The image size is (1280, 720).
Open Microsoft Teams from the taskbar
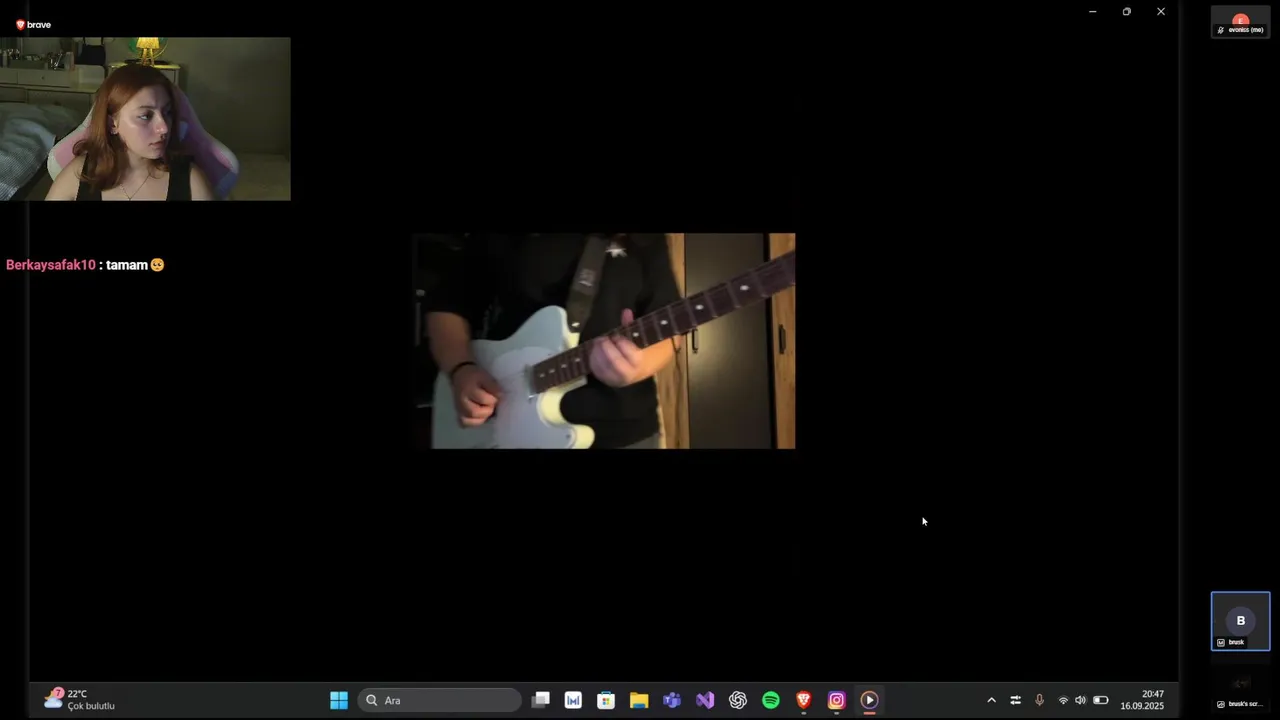(672, 700)
